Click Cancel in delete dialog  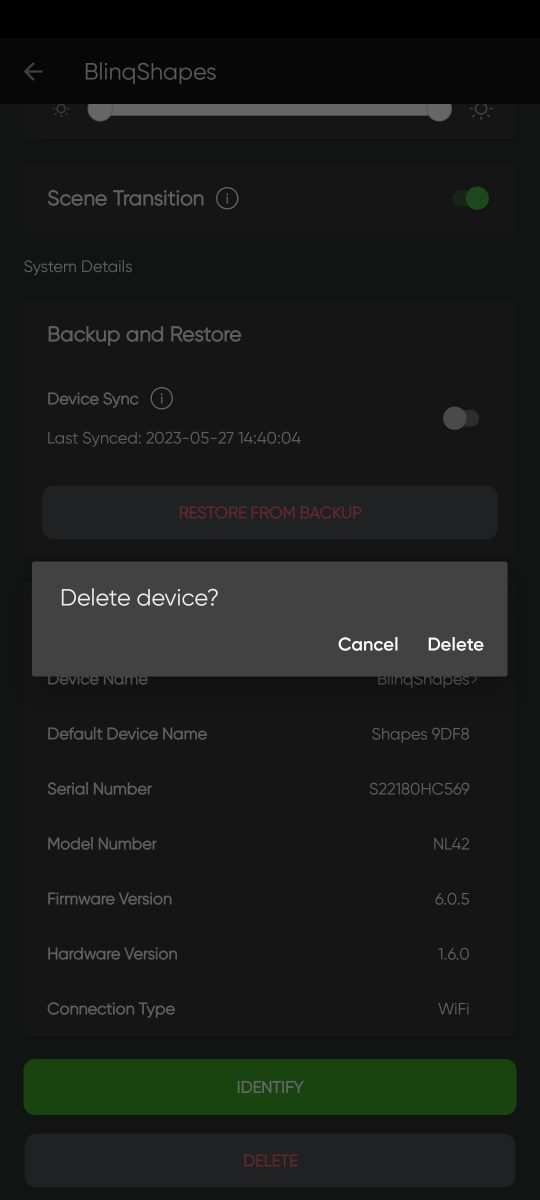[368, 645]
